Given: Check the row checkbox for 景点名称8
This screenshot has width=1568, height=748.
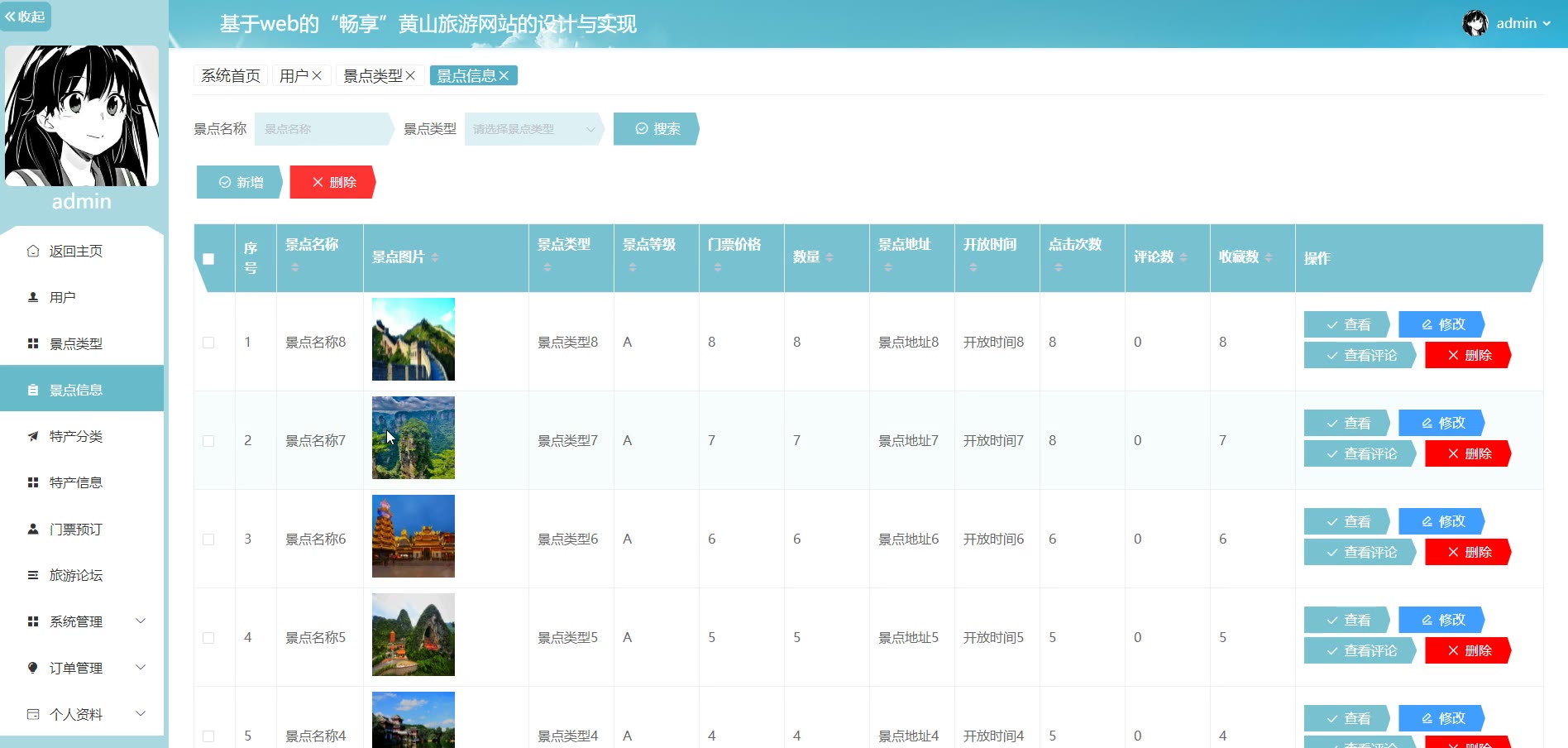Looking at the screenshot, I should (x=208, y=343).
